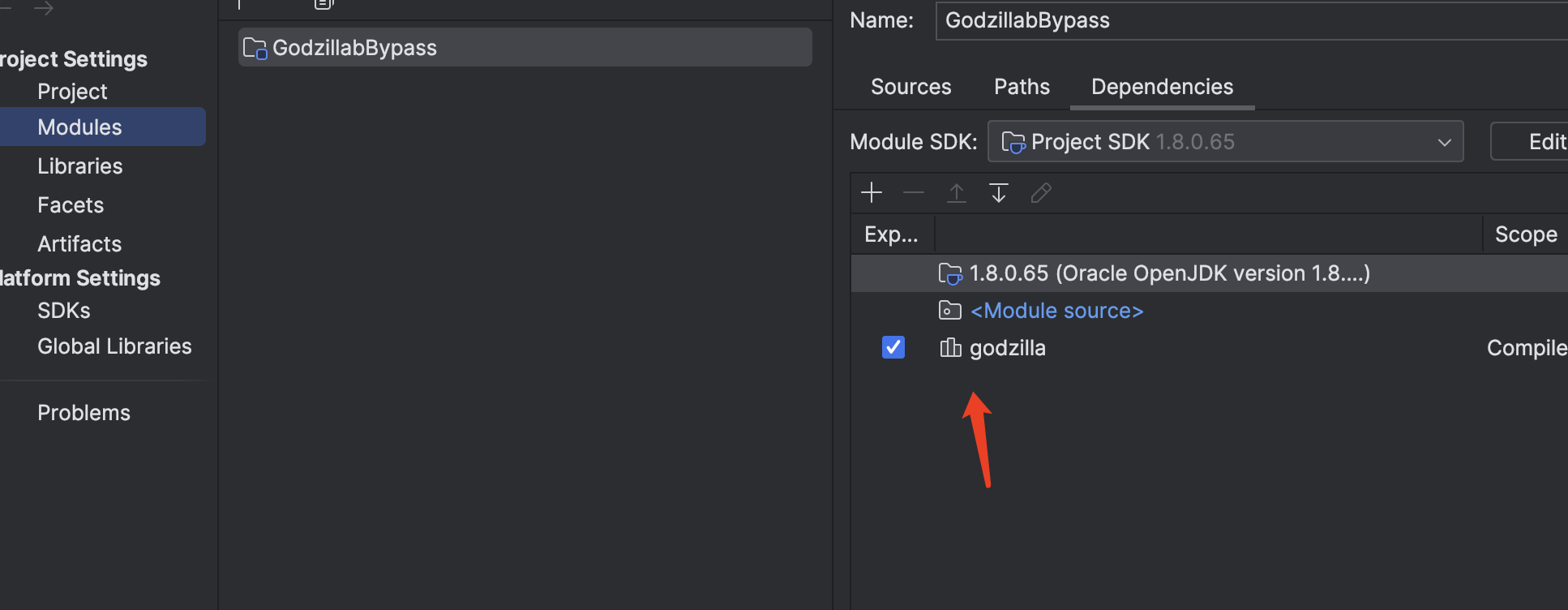Open Libraries in Project Settings
Image resolution: width=1568 pixels, height=610 pixels.
pos(79,166)
